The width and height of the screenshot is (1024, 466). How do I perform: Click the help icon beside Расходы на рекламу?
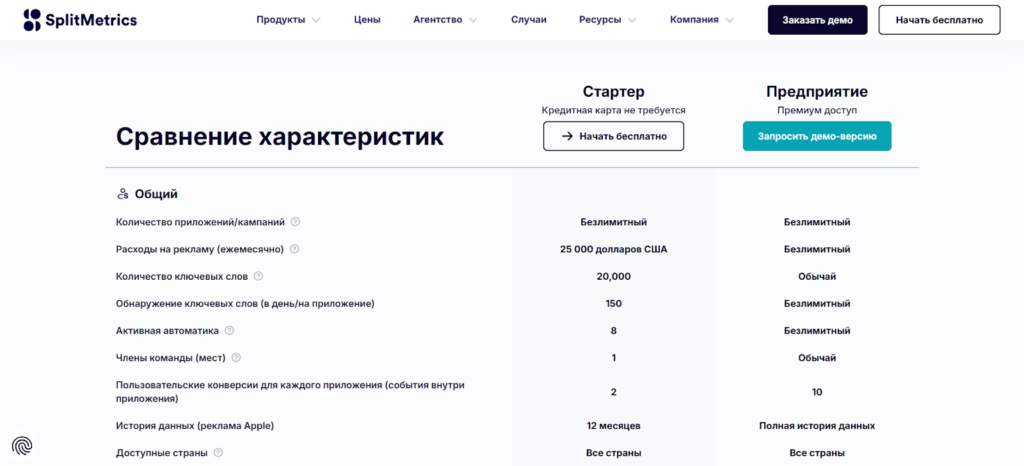click(x=294, y=249)
